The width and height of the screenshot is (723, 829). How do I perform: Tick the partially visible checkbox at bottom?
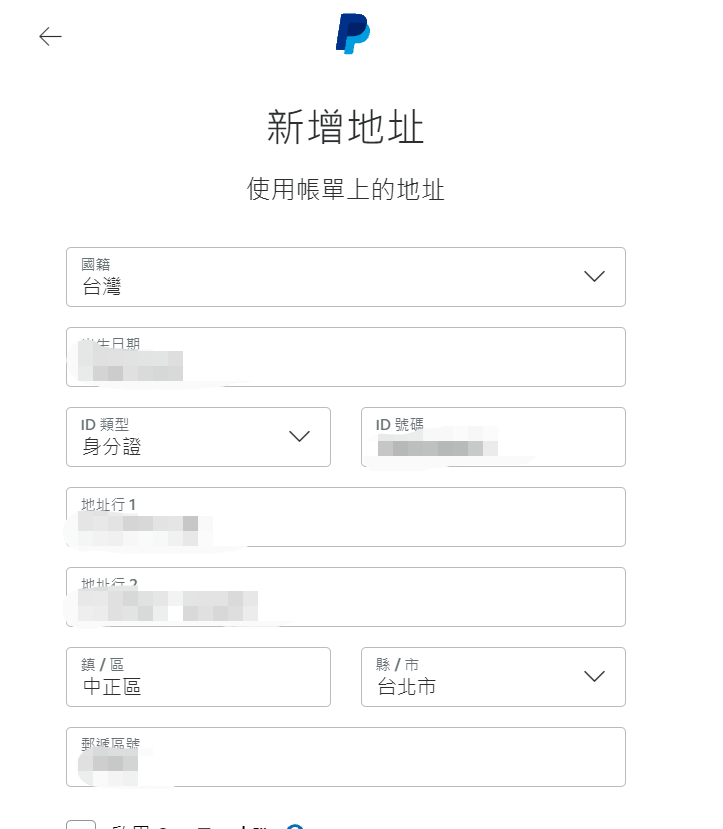tap(81, 822)
